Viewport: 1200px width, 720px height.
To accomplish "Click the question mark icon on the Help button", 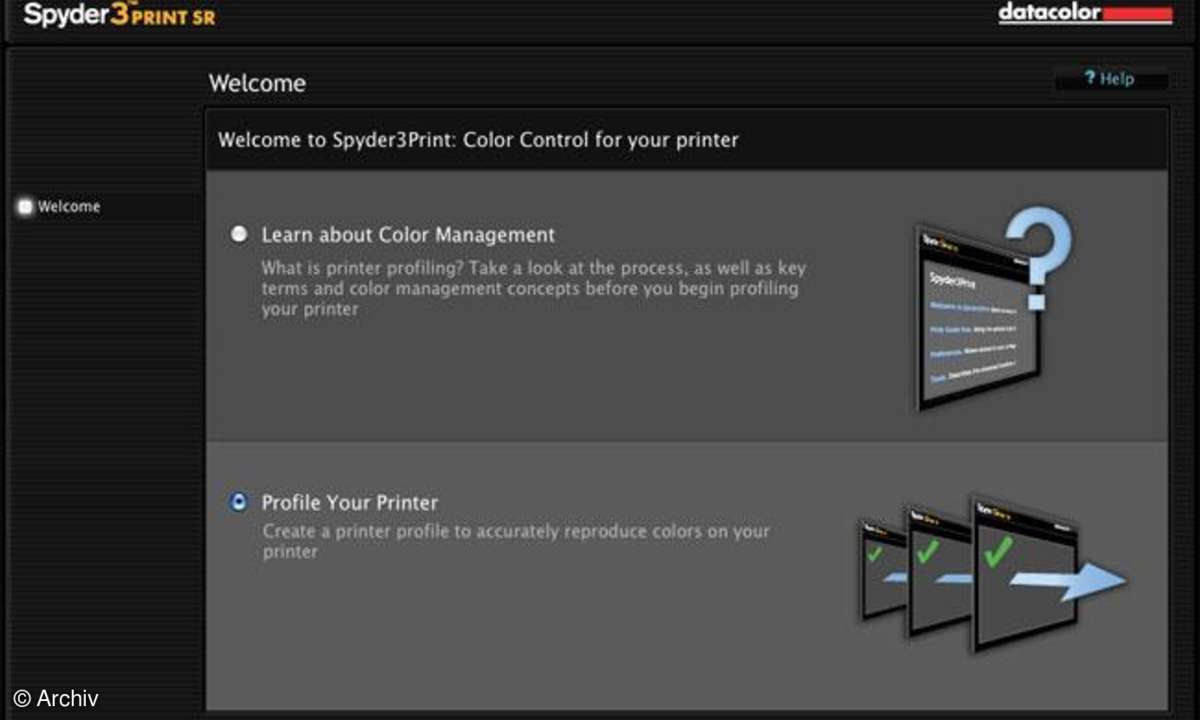I will tap(1090, 79).
